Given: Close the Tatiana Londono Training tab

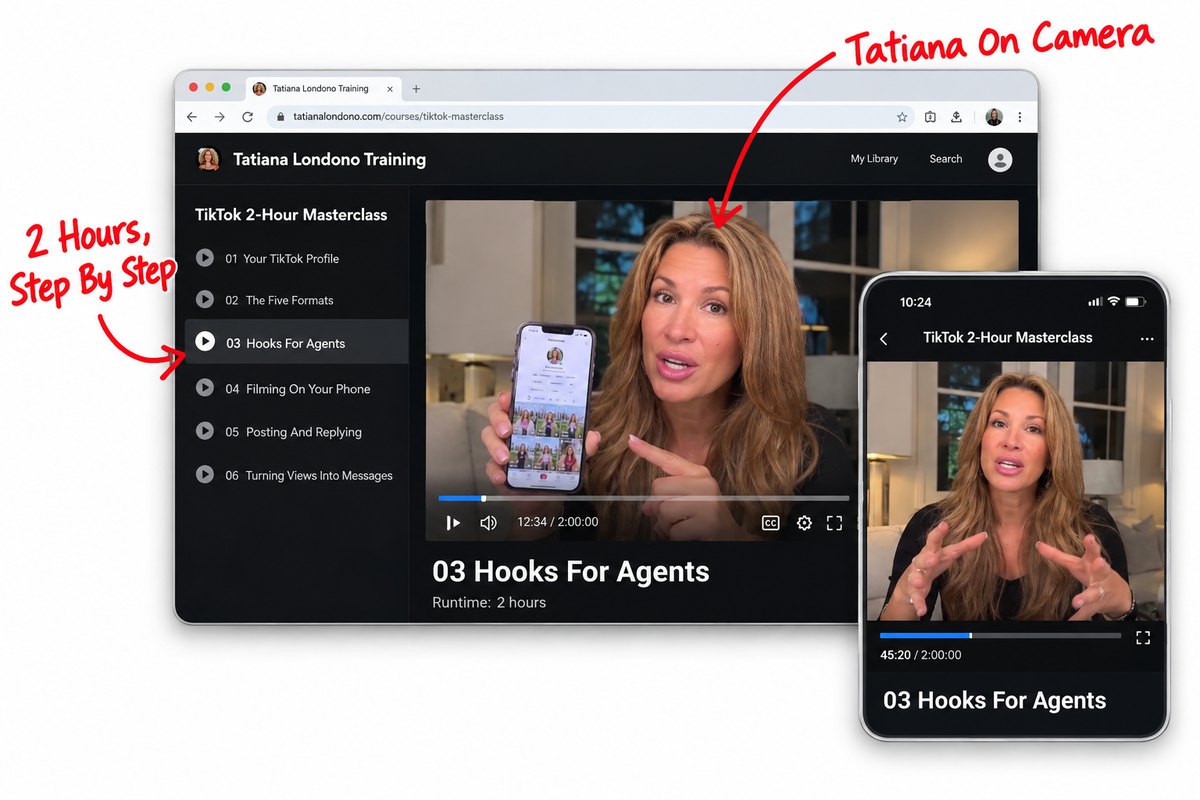Looking at the screenshot, I should click(390, 89).
